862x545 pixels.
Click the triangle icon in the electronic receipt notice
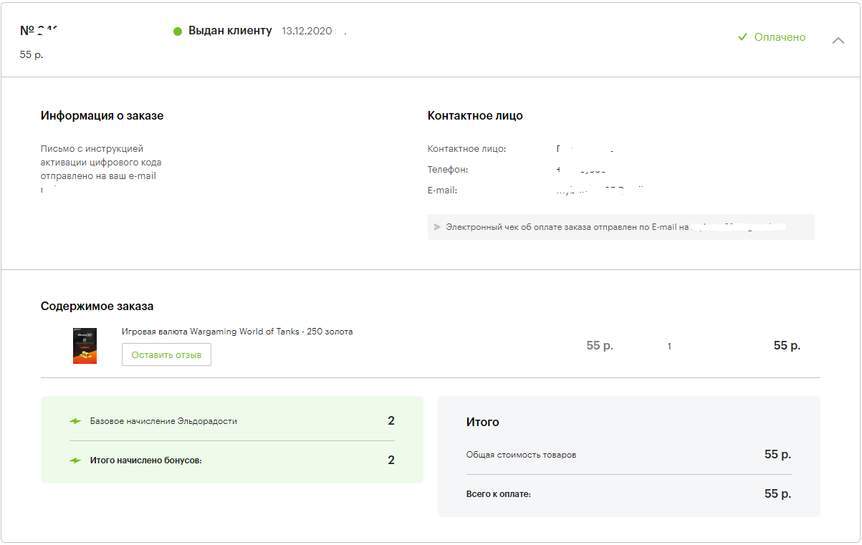click(437, 227)
